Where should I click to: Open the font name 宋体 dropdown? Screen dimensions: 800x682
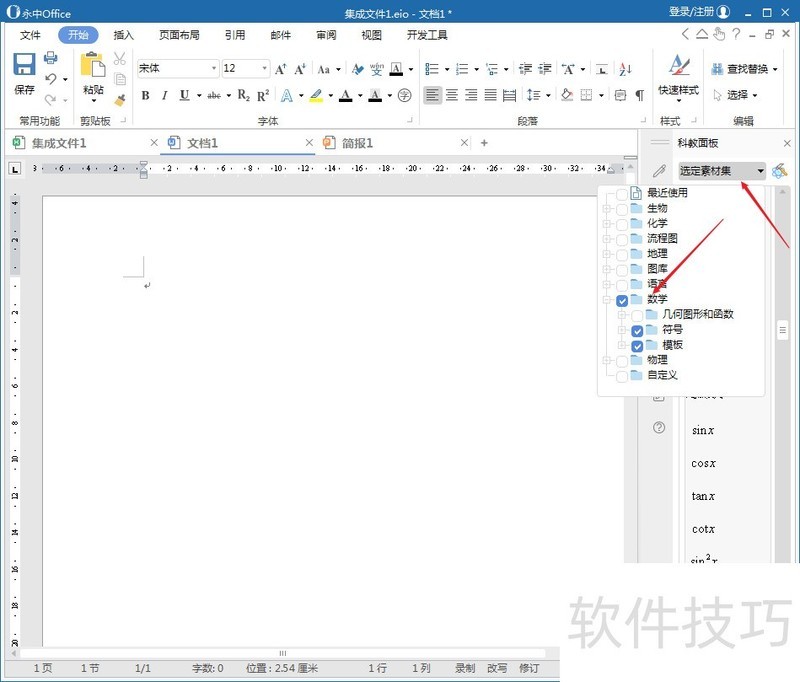(x=214, y=68)
